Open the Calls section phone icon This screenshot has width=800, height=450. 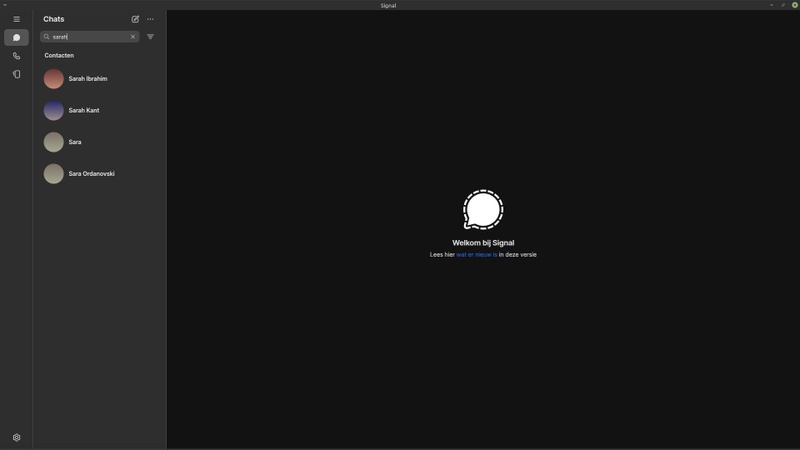tap(16, 56)
